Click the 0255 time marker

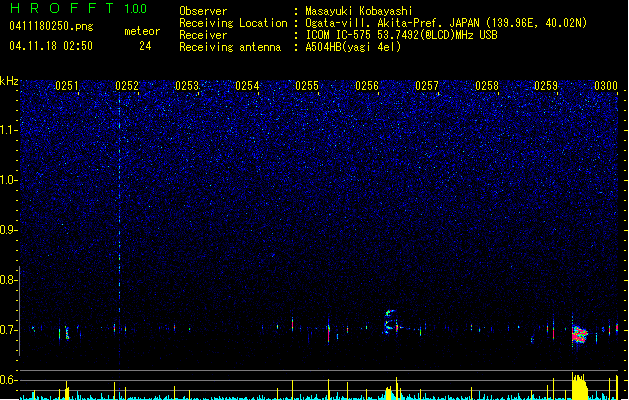pos(307,86)
